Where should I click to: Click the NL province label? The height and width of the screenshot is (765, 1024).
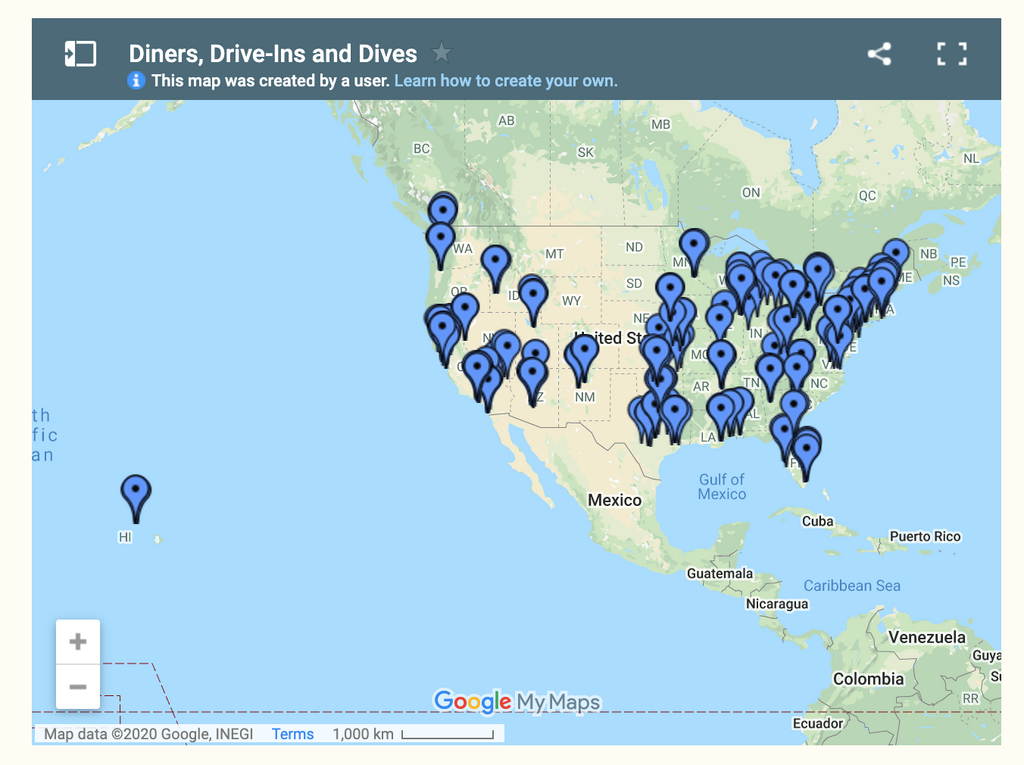(x=971, y=159)
